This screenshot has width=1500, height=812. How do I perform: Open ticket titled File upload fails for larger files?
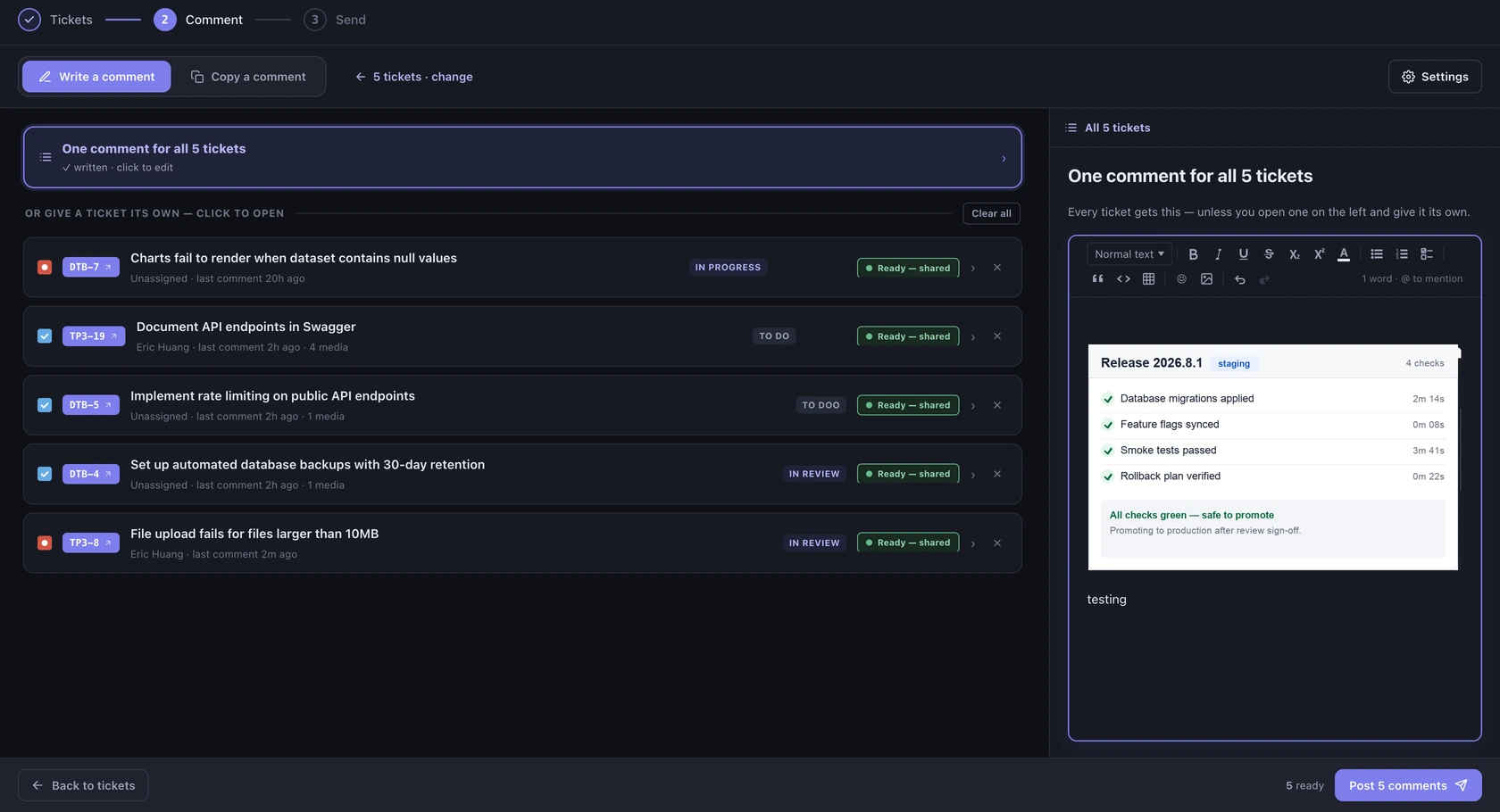(x=254, y=534)
